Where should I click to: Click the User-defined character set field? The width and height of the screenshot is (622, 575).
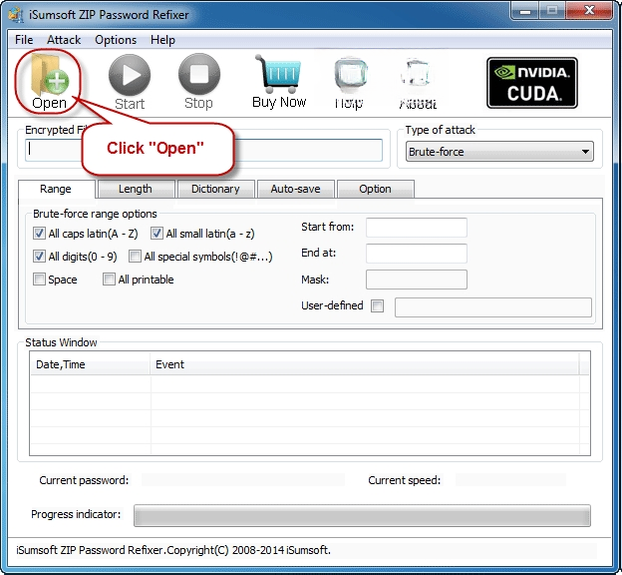pos(493,307)
